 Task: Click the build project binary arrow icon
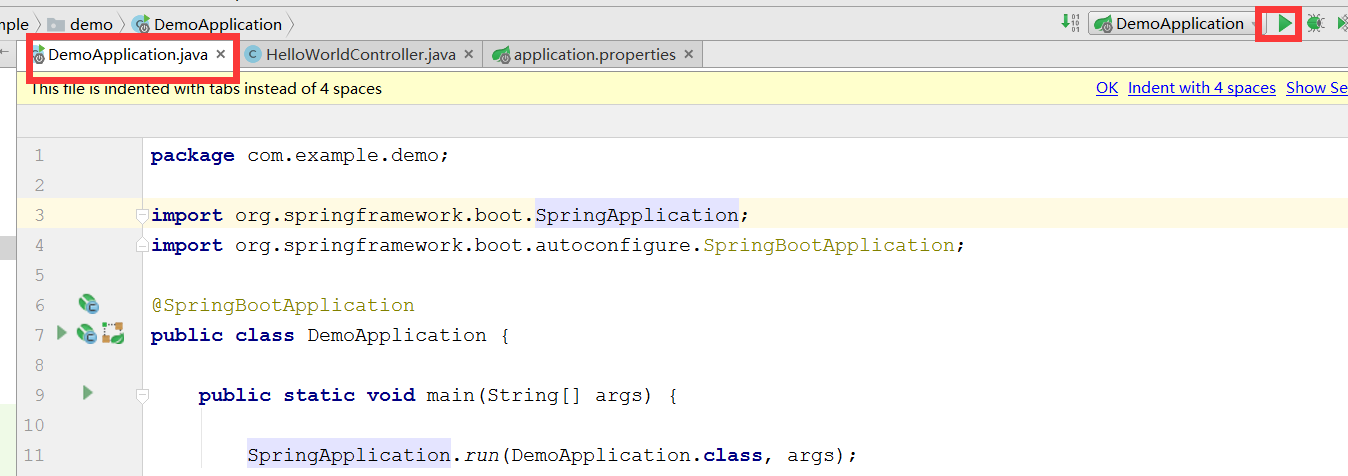coord(1071,23)
